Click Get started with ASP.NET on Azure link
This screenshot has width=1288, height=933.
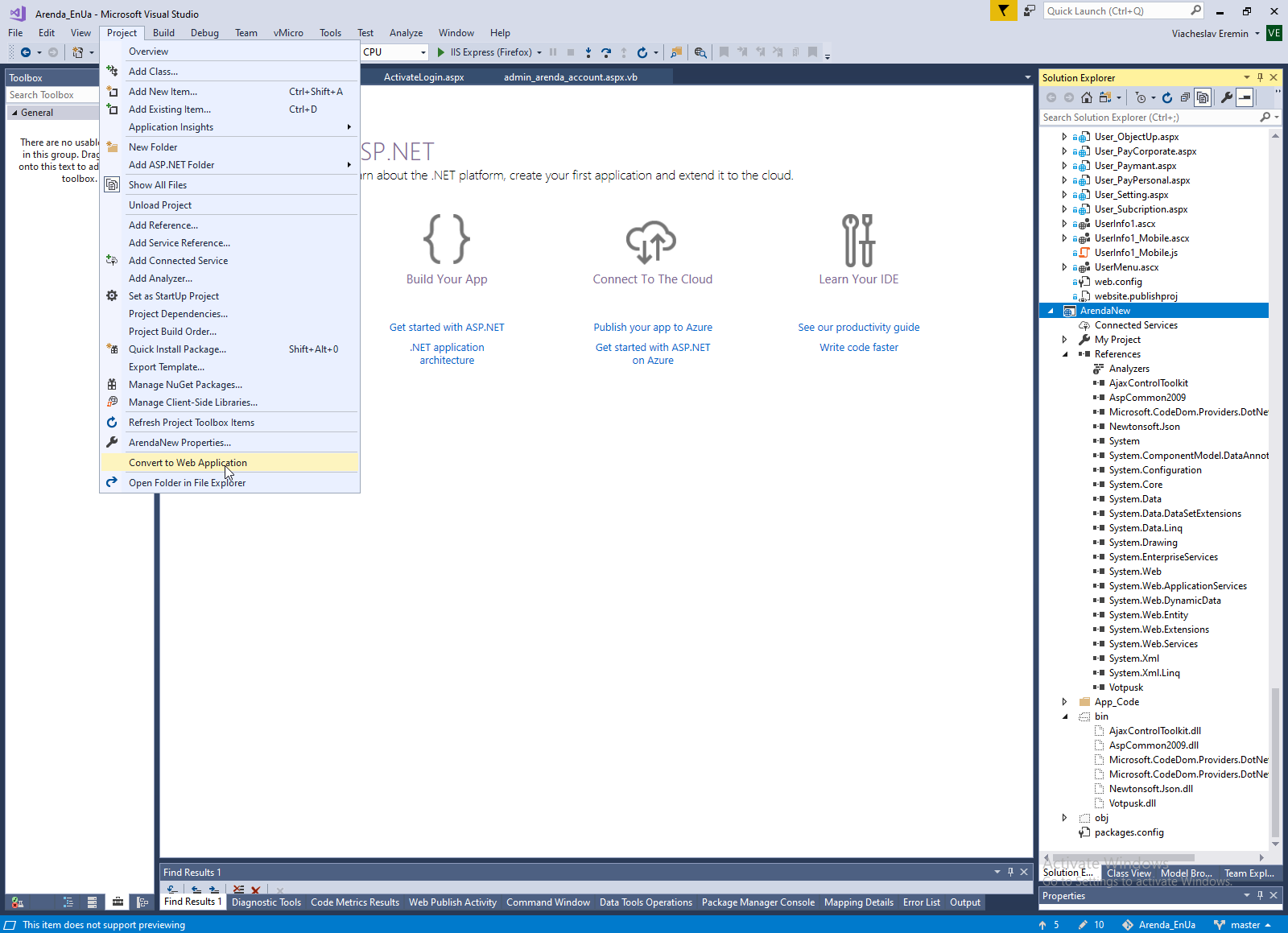(653, 354)
